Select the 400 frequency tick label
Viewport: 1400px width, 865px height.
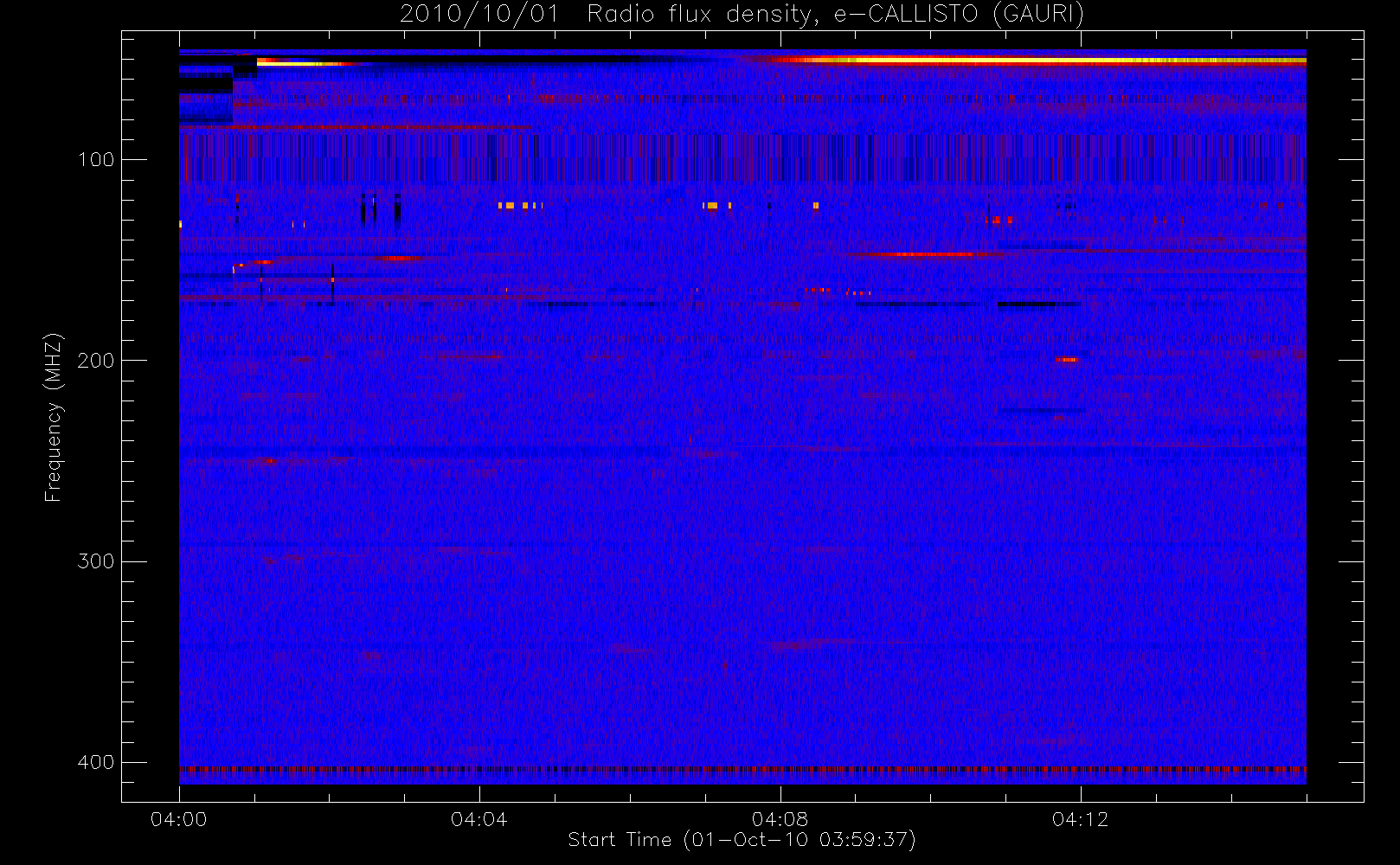96,763
